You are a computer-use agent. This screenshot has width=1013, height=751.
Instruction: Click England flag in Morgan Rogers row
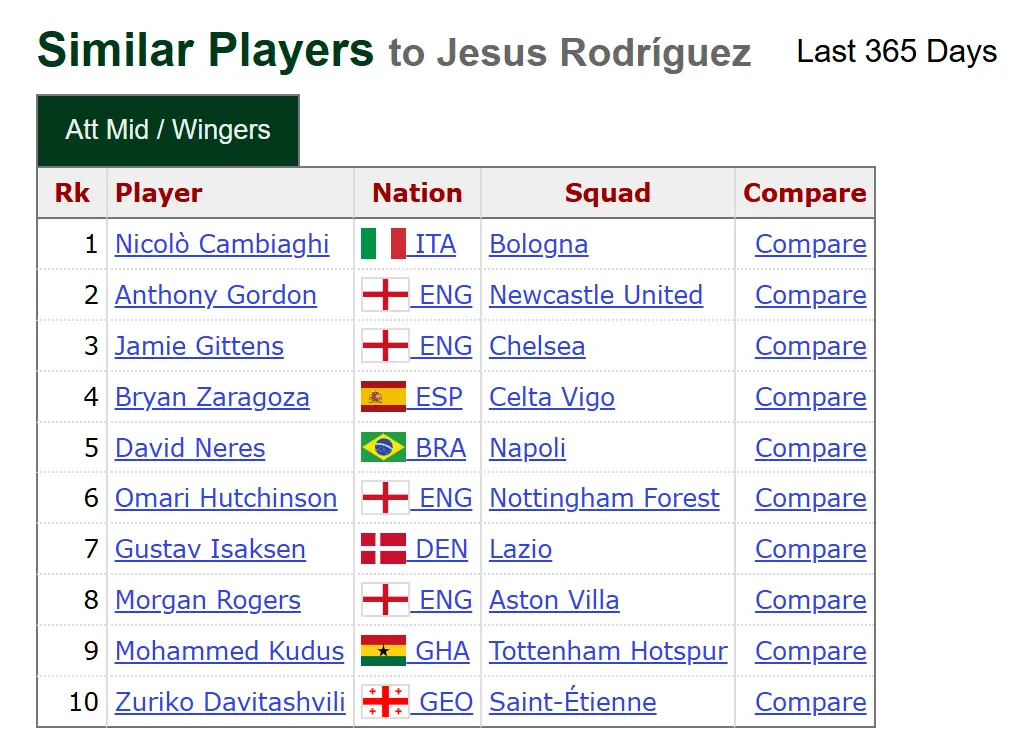tap(385, 600)
